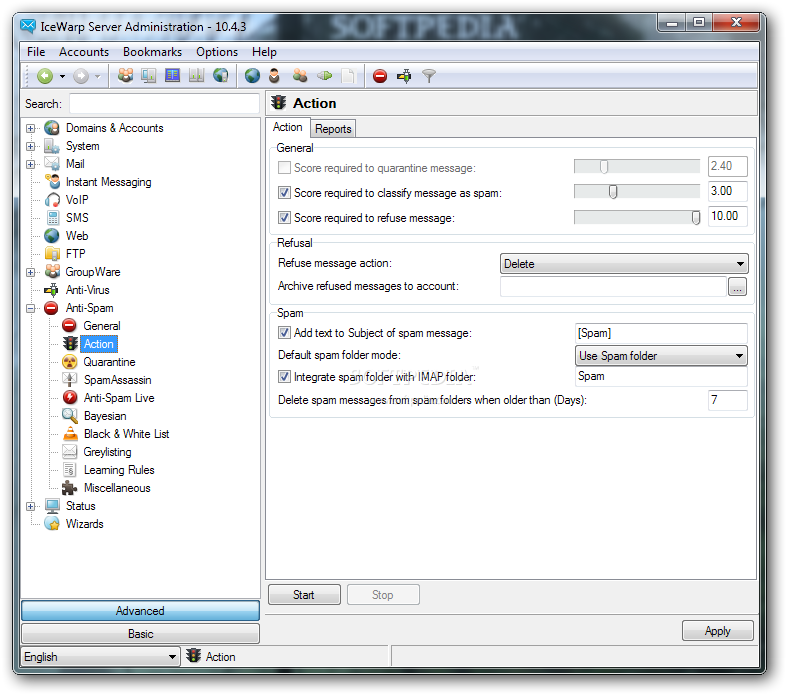
Task: Click the single user toolbar icon
Action: coord(275,76)
